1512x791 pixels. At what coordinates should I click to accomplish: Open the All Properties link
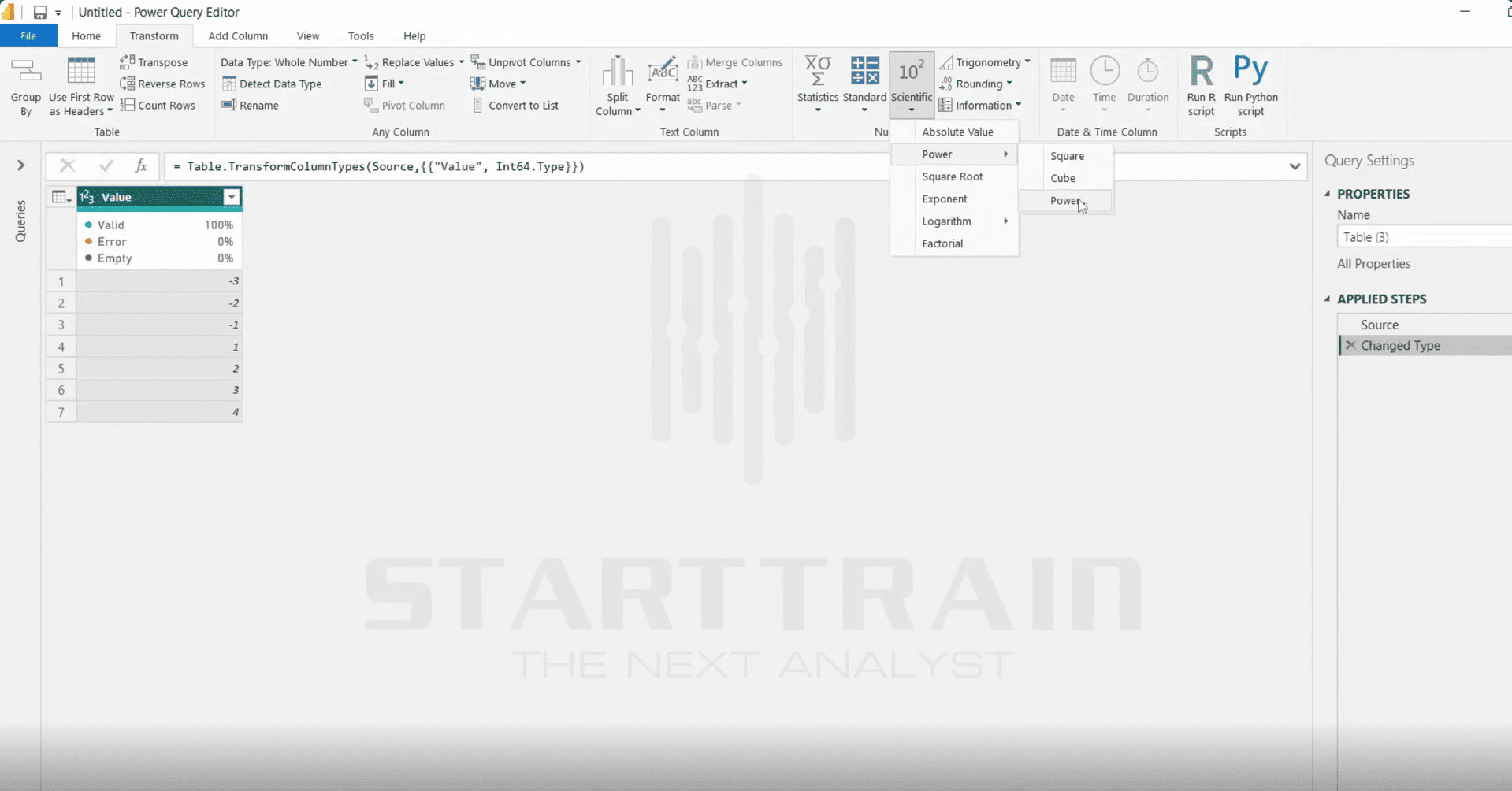coord(1373,263)
